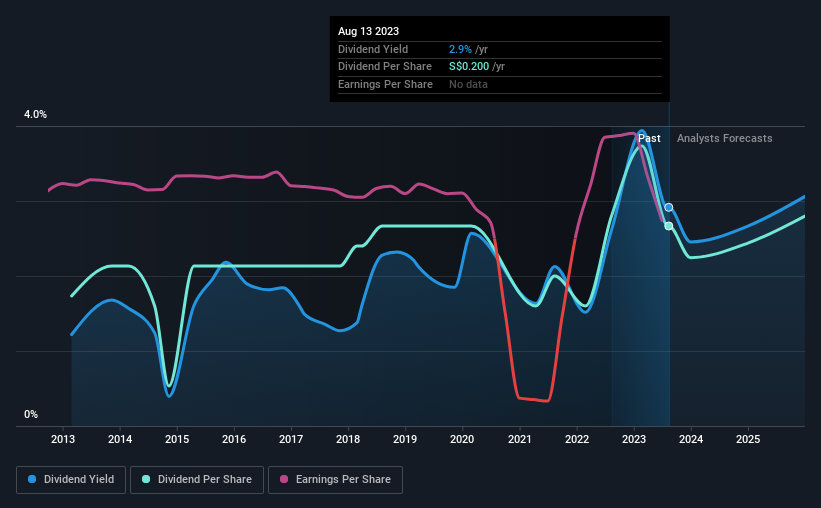
Task: Toggle the Dividend Per Share legend button
Action: (197, 480)
